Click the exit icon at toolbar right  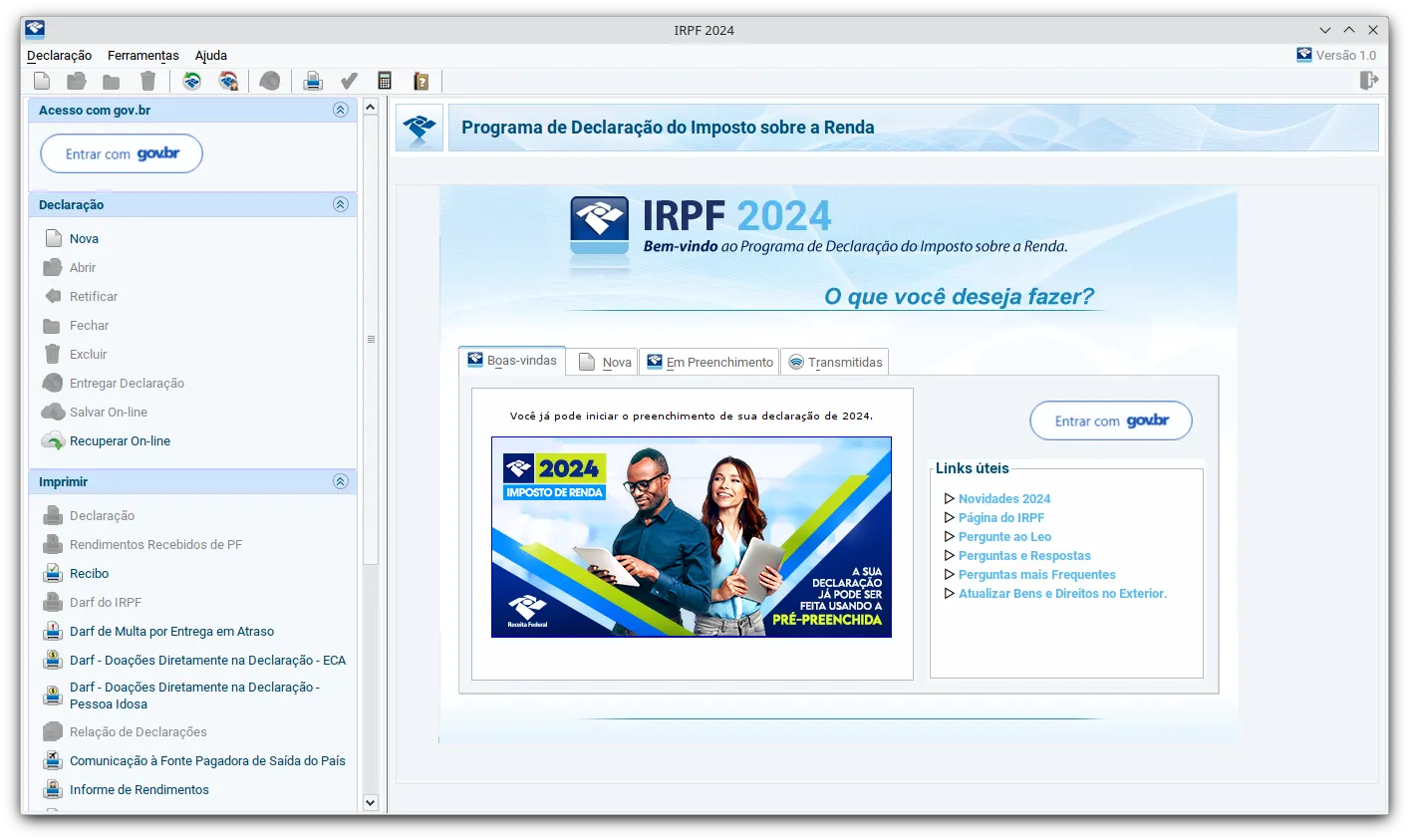click(x=1369, y=81)
